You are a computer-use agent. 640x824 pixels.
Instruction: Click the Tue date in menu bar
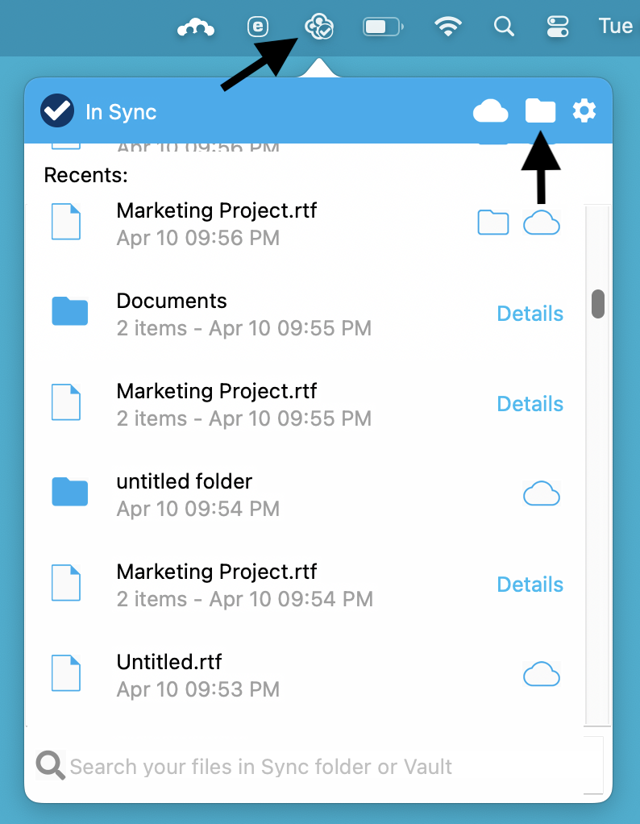pos(616,26)
